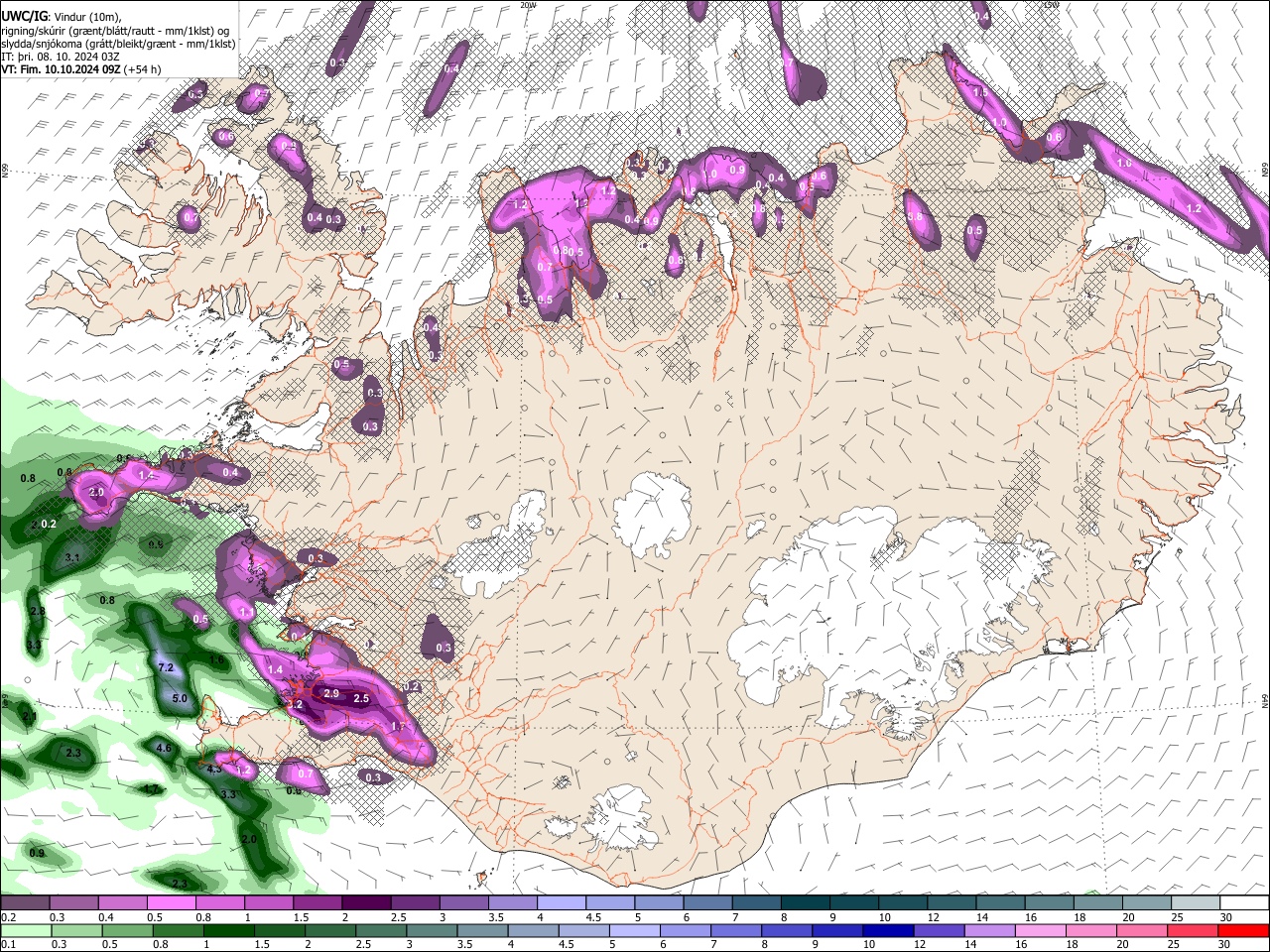The image size is (1270, 952).
Task: Click the "4.3" rain value on the map
Action: (213, 769)
